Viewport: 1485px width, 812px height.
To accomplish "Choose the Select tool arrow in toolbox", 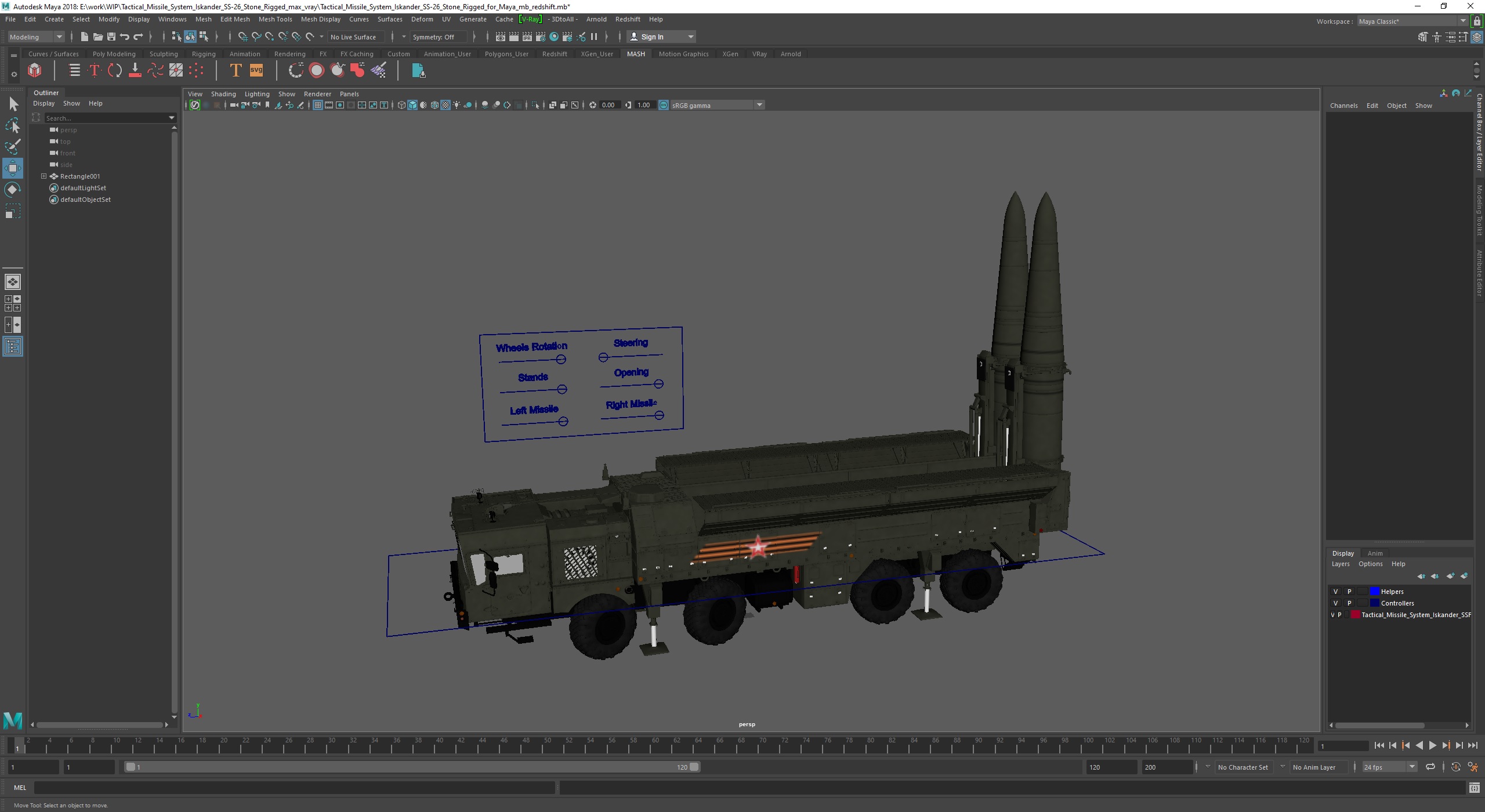I will pos(13,104).
